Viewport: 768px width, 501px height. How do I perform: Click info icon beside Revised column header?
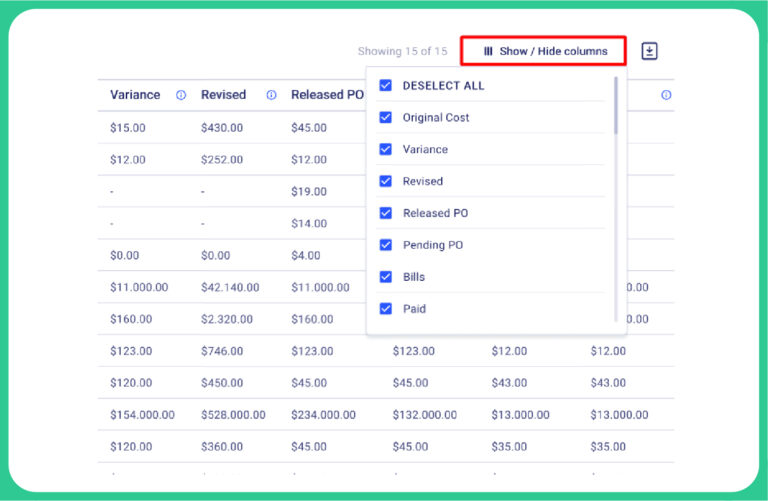[x=271, y=95]
